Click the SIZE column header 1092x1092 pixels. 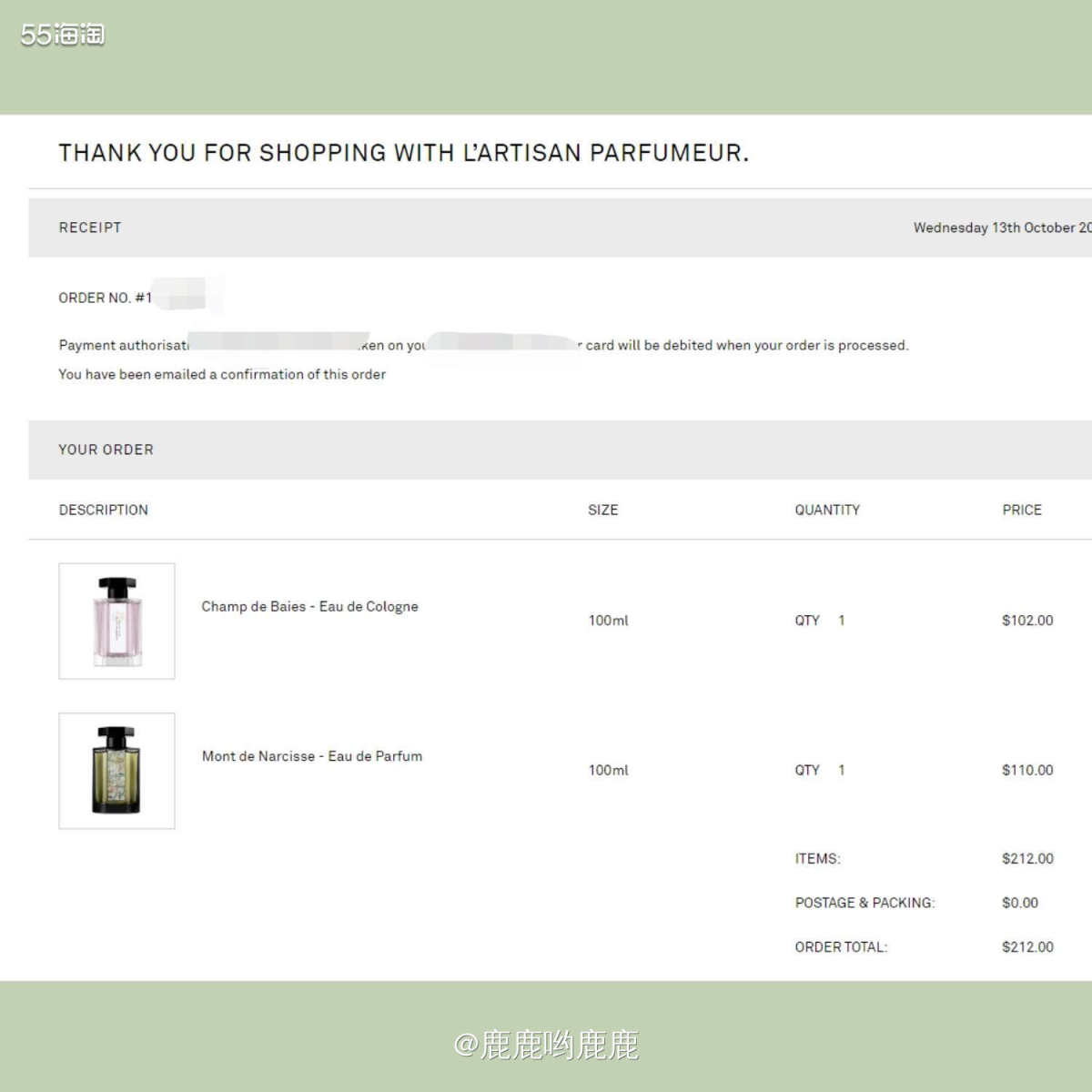tap(602, 510)
